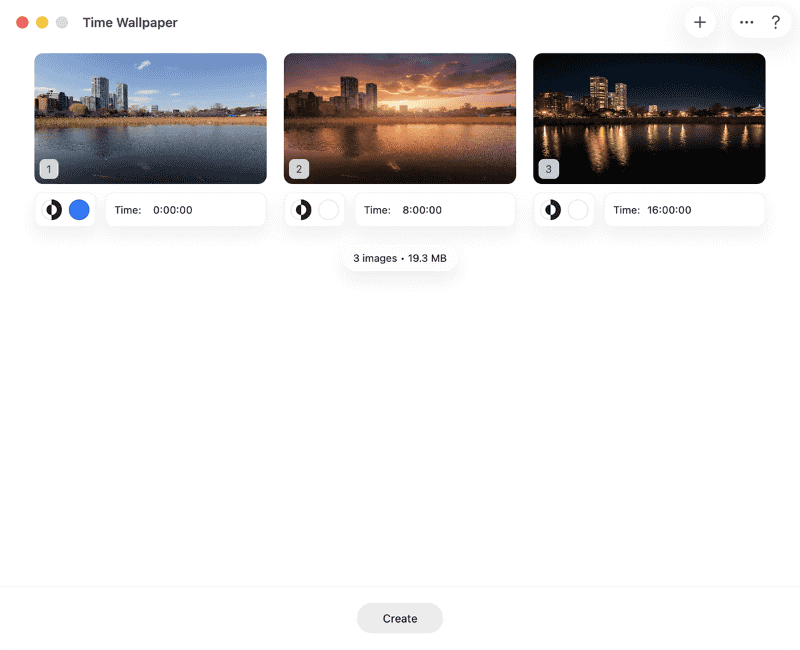Viewport: 800px width, 650px height.
Task: Toggle appearance icon for image 2
Action: [302, 210]
